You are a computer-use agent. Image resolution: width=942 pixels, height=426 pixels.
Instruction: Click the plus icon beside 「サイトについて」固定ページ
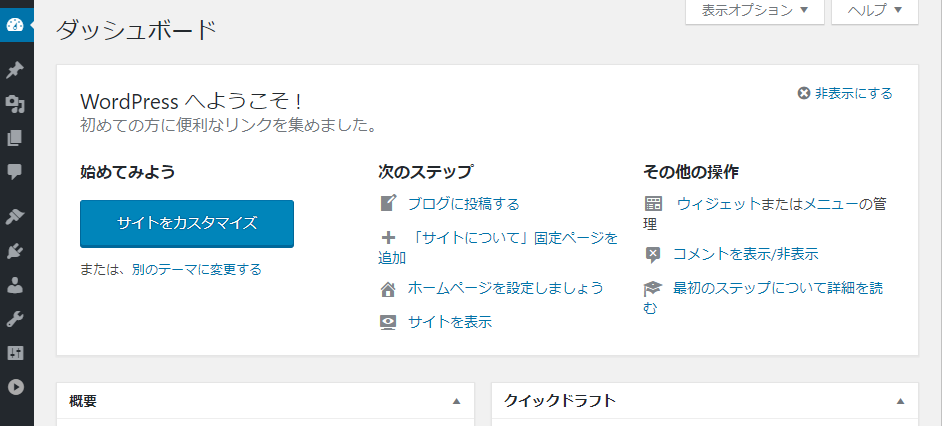point(389,237)
